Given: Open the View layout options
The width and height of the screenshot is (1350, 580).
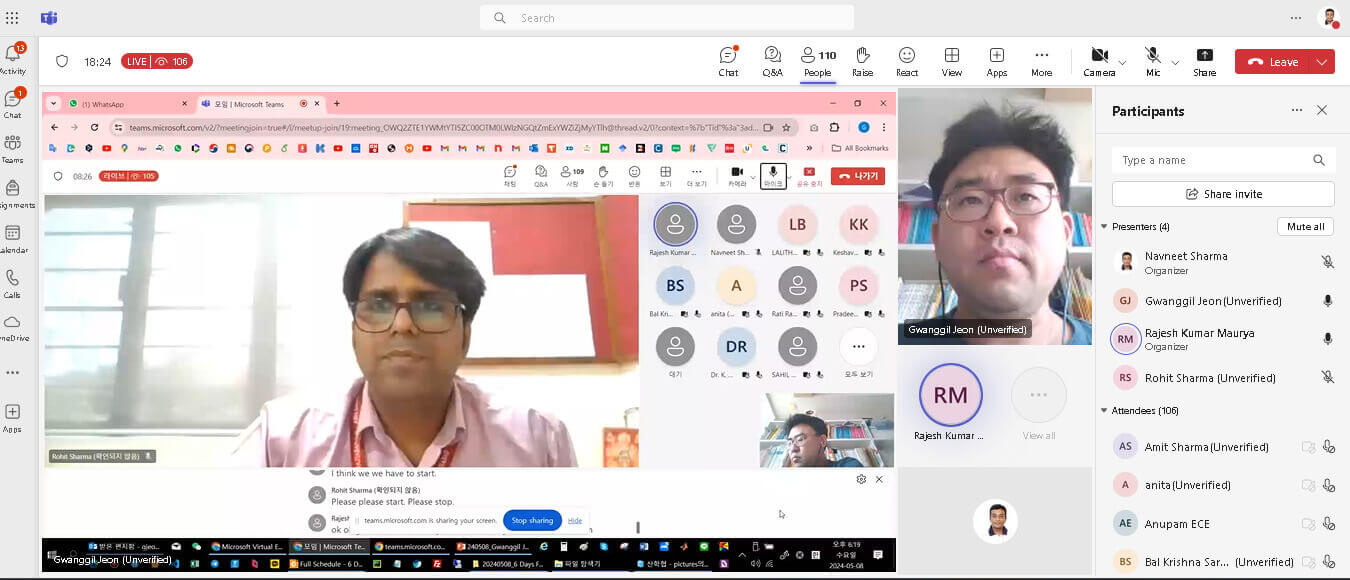Looking at the screenshot, I should (952, 60).
